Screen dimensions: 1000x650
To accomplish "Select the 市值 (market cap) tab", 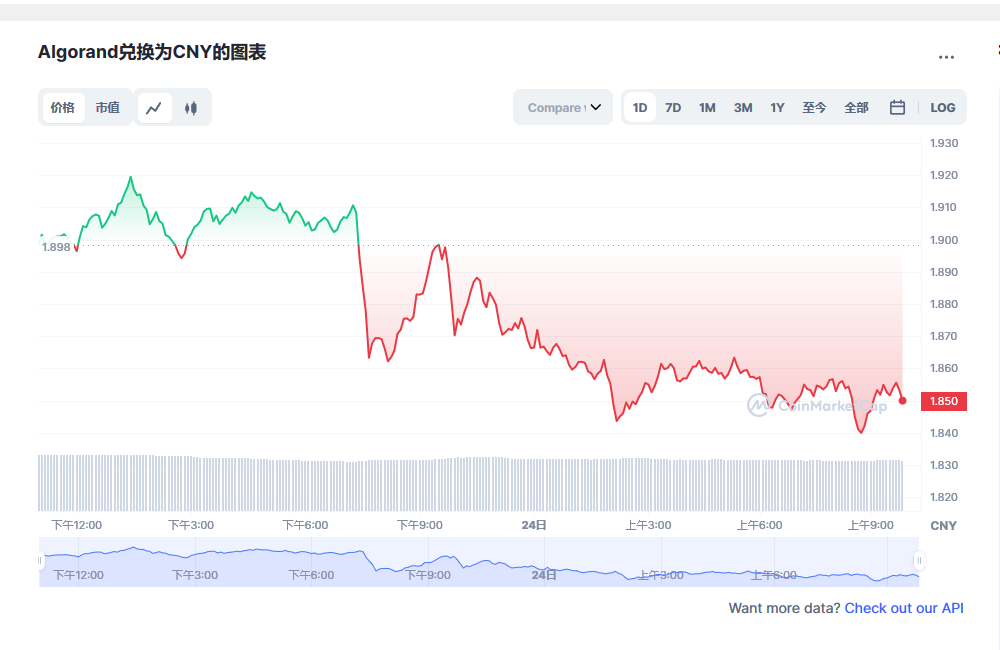I will coord(108,107).
